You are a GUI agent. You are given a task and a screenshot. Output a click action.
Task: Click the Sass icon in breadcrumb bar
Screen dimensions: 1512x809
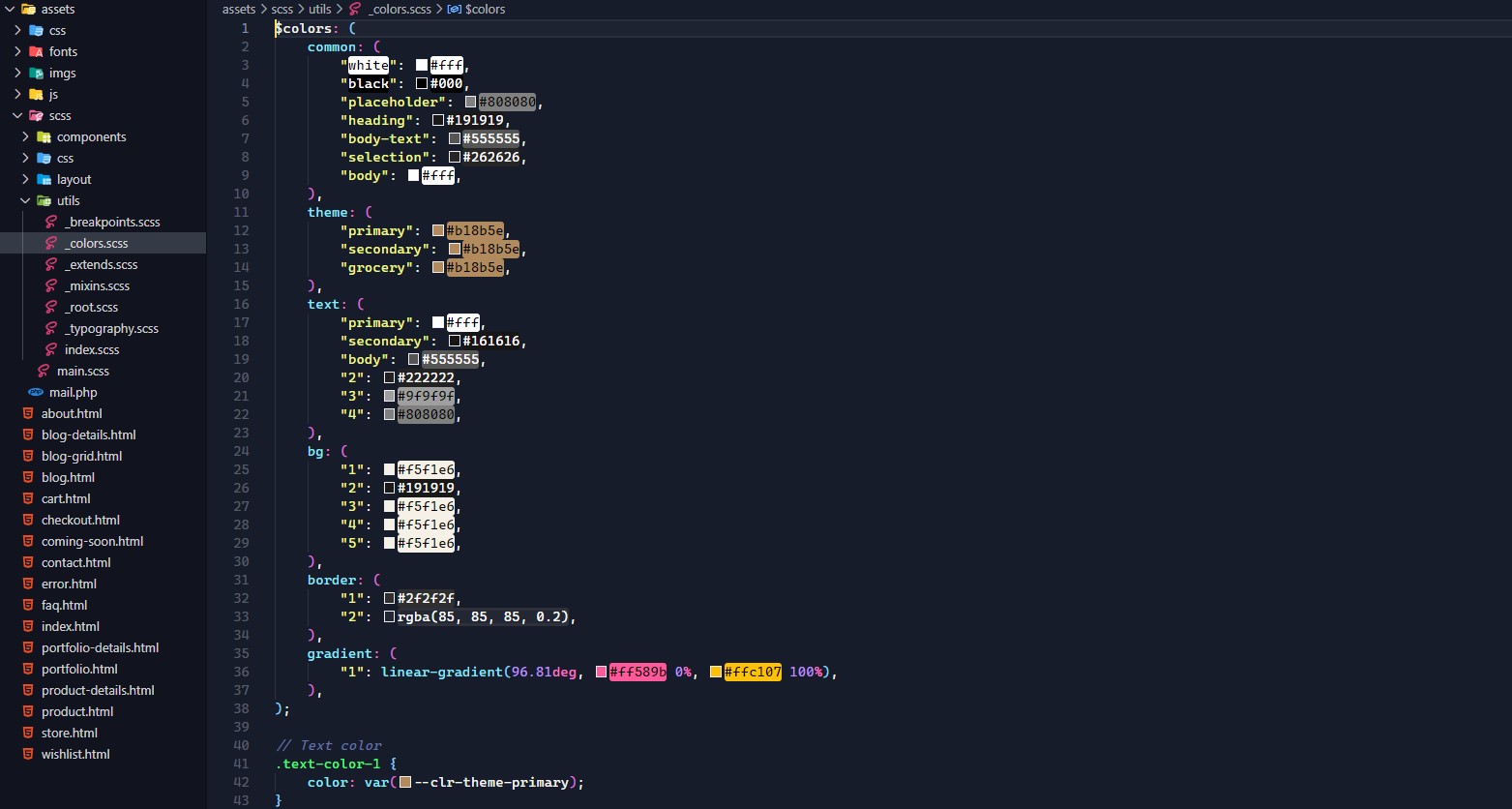pyautogui.click(x=355, y=10)
